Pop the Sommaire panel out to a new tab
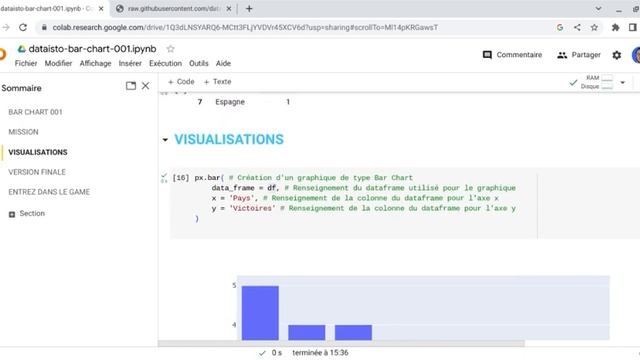Viewport: 640px width, 360px height. [131, 86]
